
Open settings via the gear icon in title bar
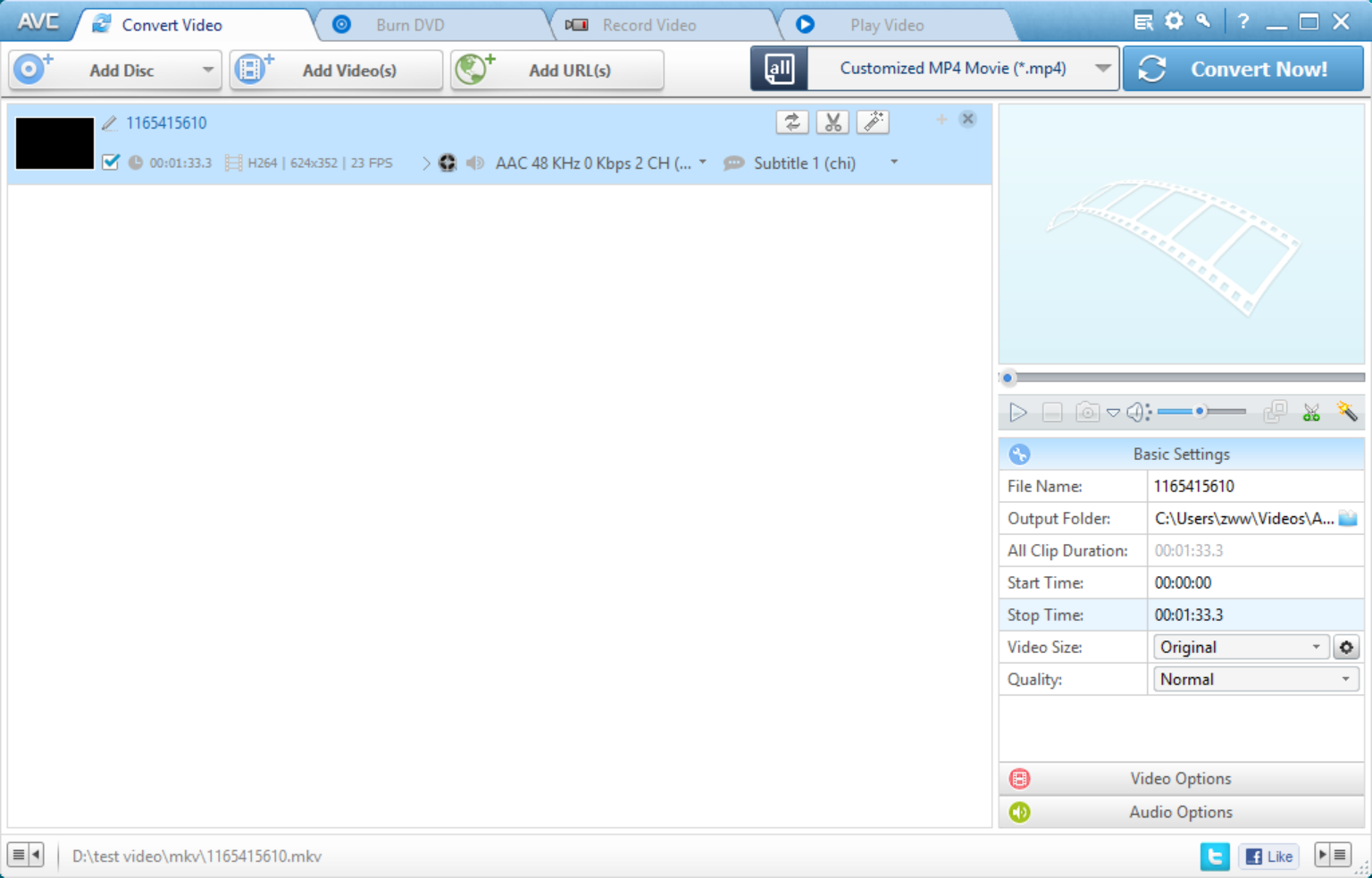(x=1172, y=20)
